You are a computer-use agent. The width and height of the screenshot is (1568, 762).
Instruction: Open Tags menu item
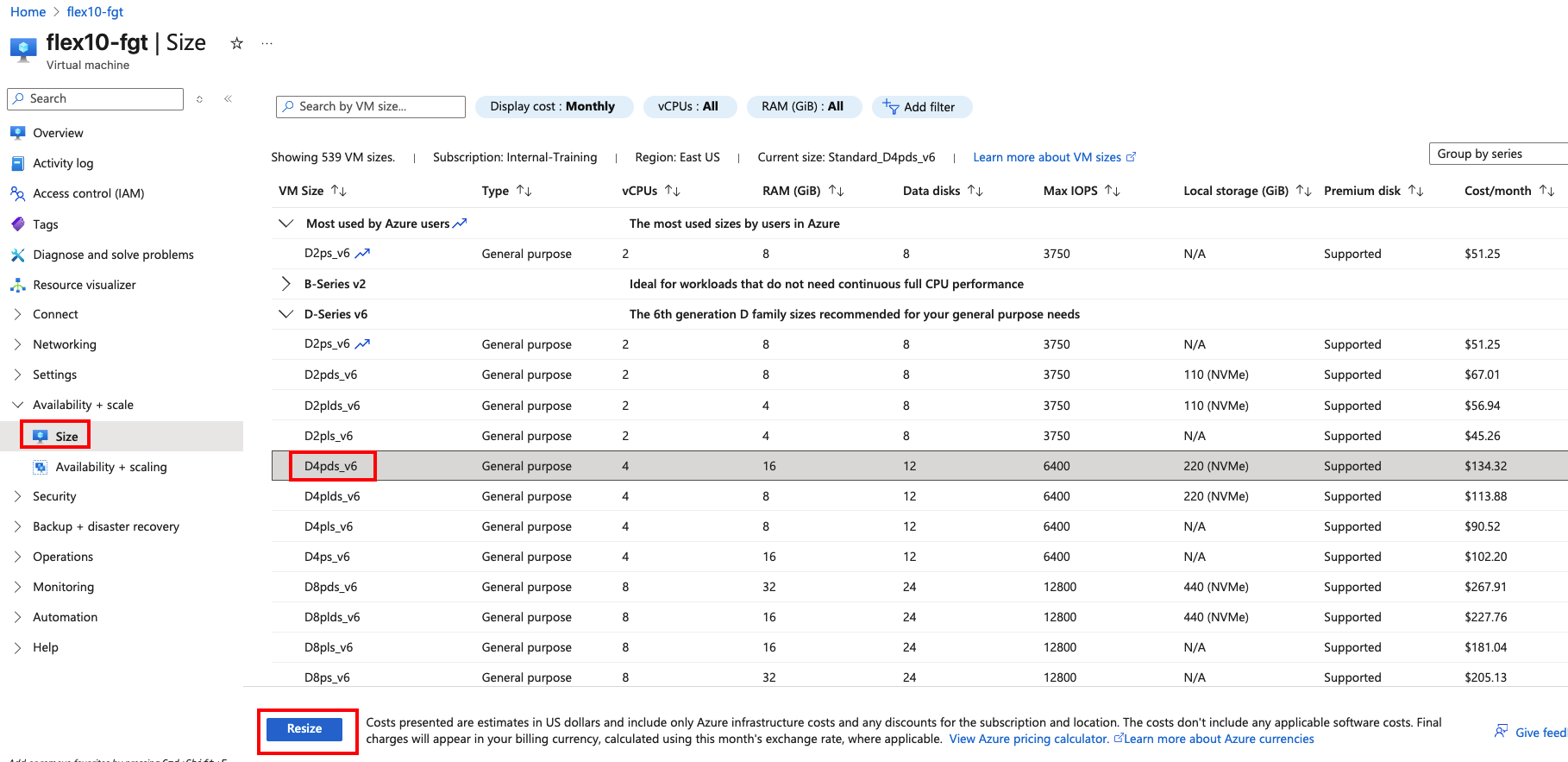(x=46, y=224)
